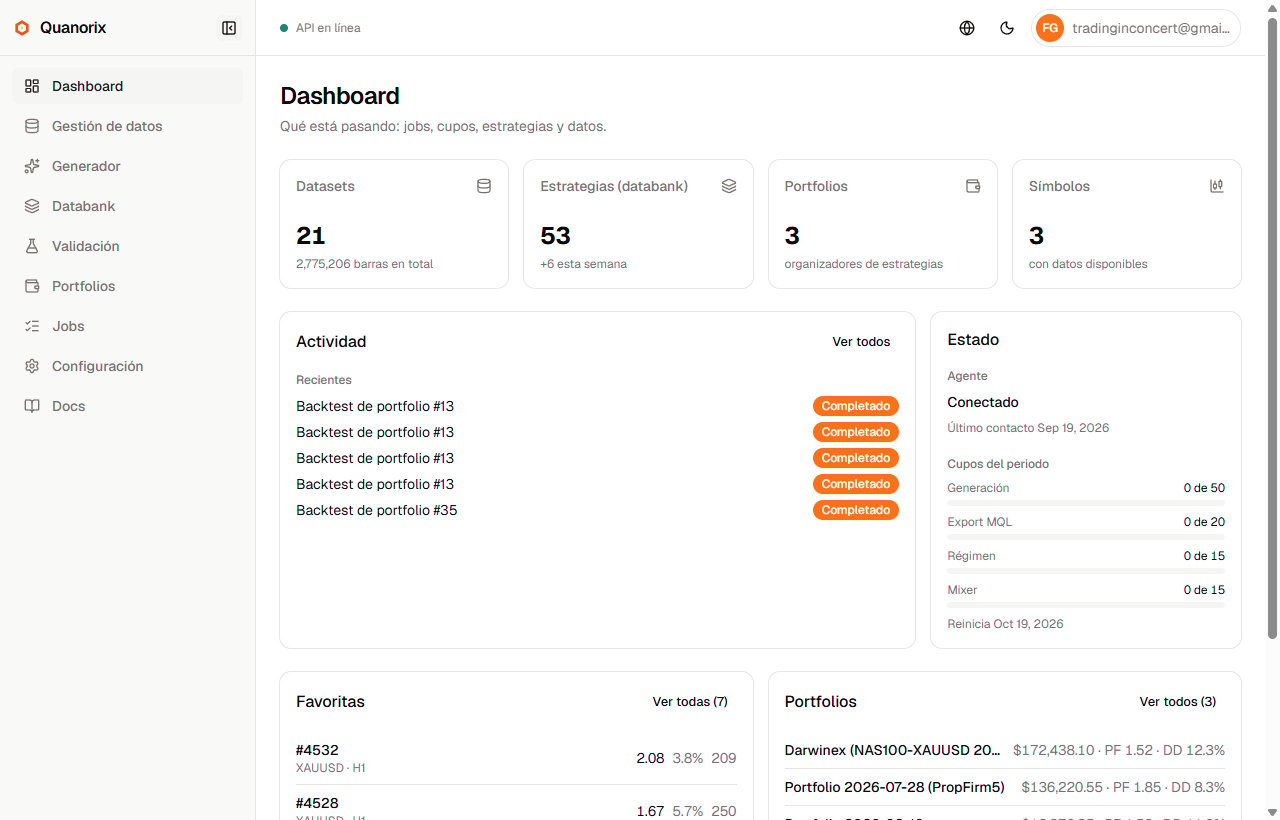
Task: Open the Darwinex portfolio row
Action: 1005,750
